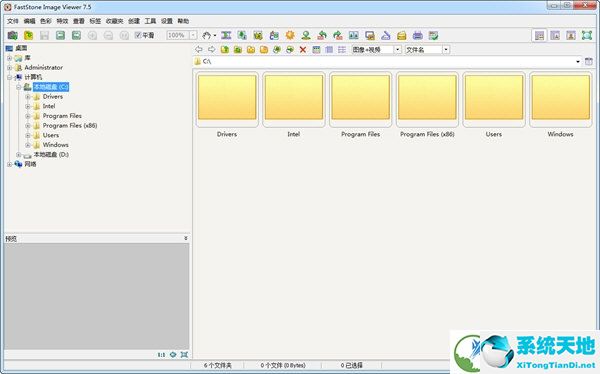Open the settings checklist icon

click(x=433, y=36)
